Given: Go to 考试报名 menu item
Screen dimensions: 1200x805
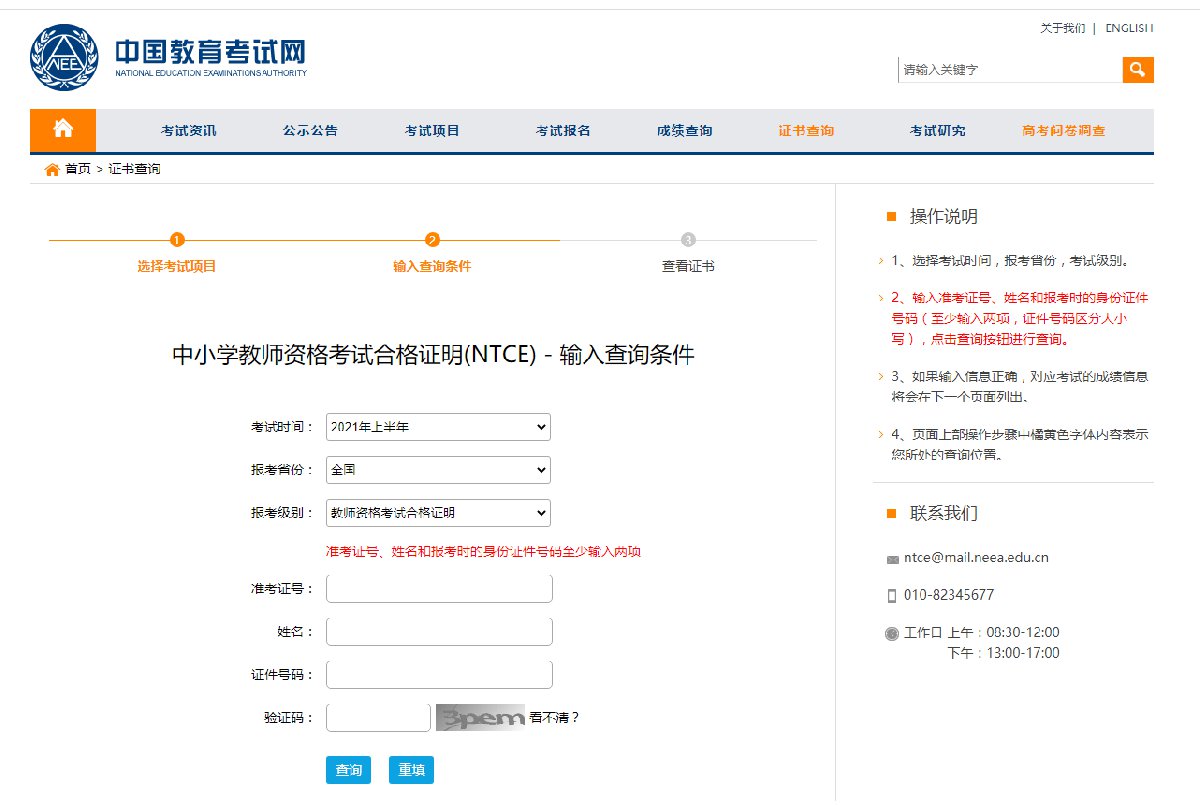Looking at the screenshot, I should coord(563,131).
